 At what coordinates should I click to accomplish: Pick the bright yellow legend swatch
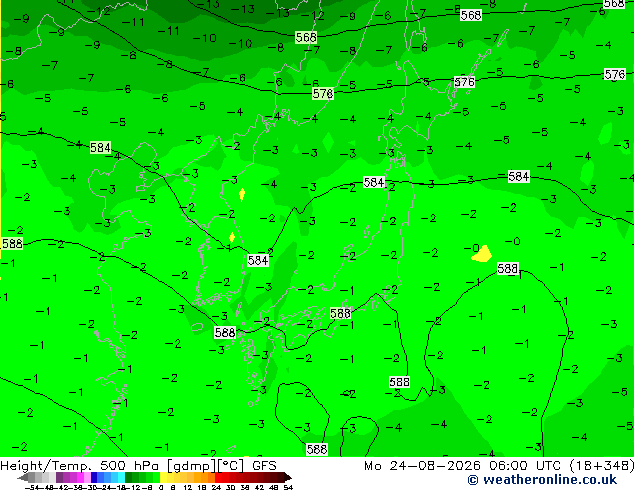point(163,477)
